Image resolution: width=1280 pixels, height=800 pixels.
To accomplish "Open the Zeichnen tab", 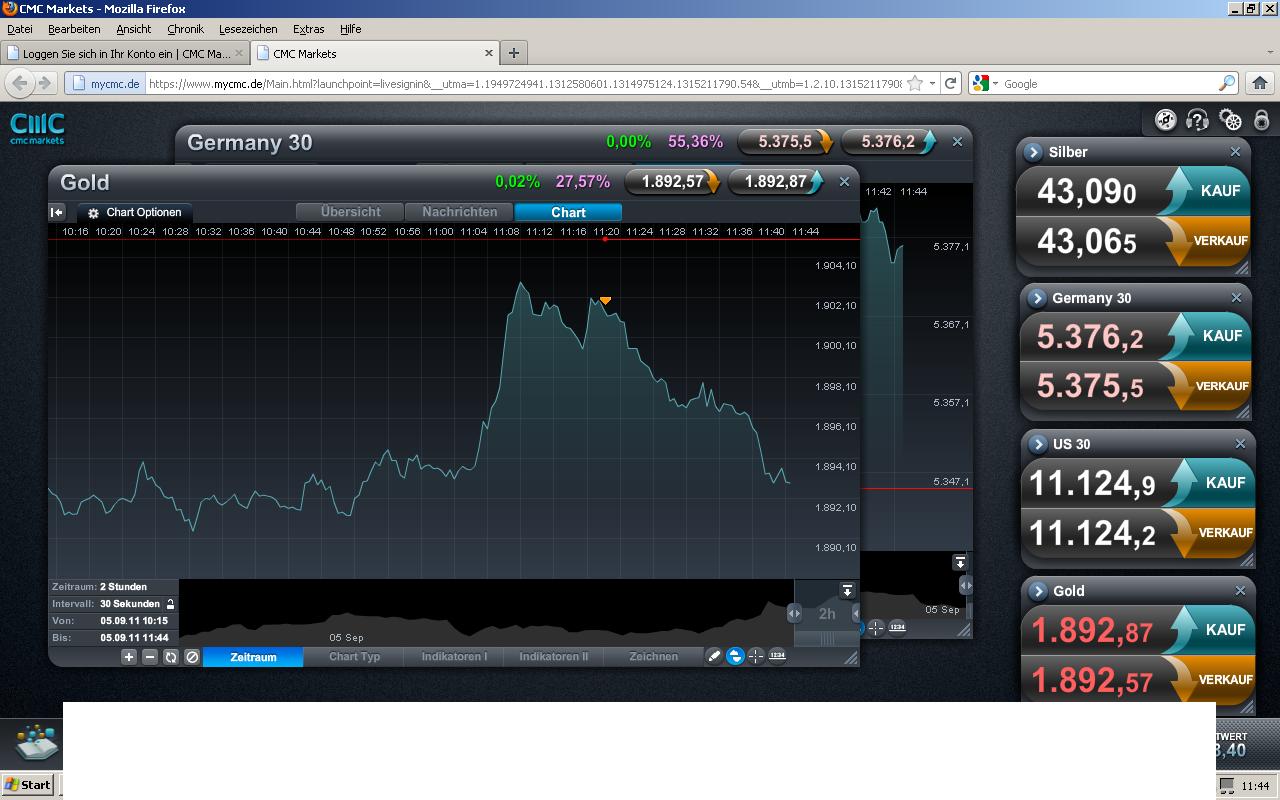I will pyautogui.click(x=653, y=657).
